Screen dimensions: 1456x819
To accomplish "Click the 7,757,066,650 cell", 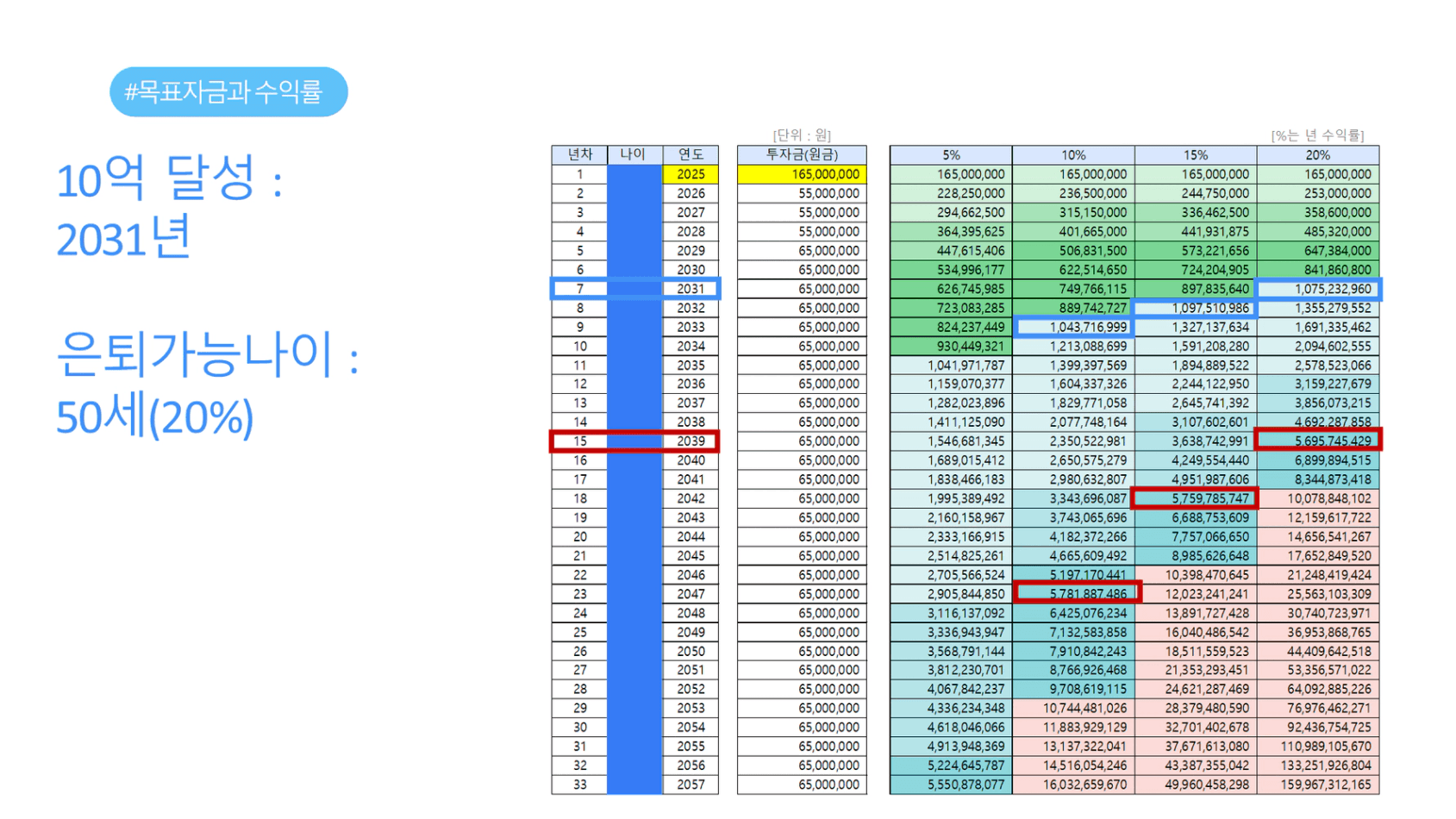I will 1196,536.
